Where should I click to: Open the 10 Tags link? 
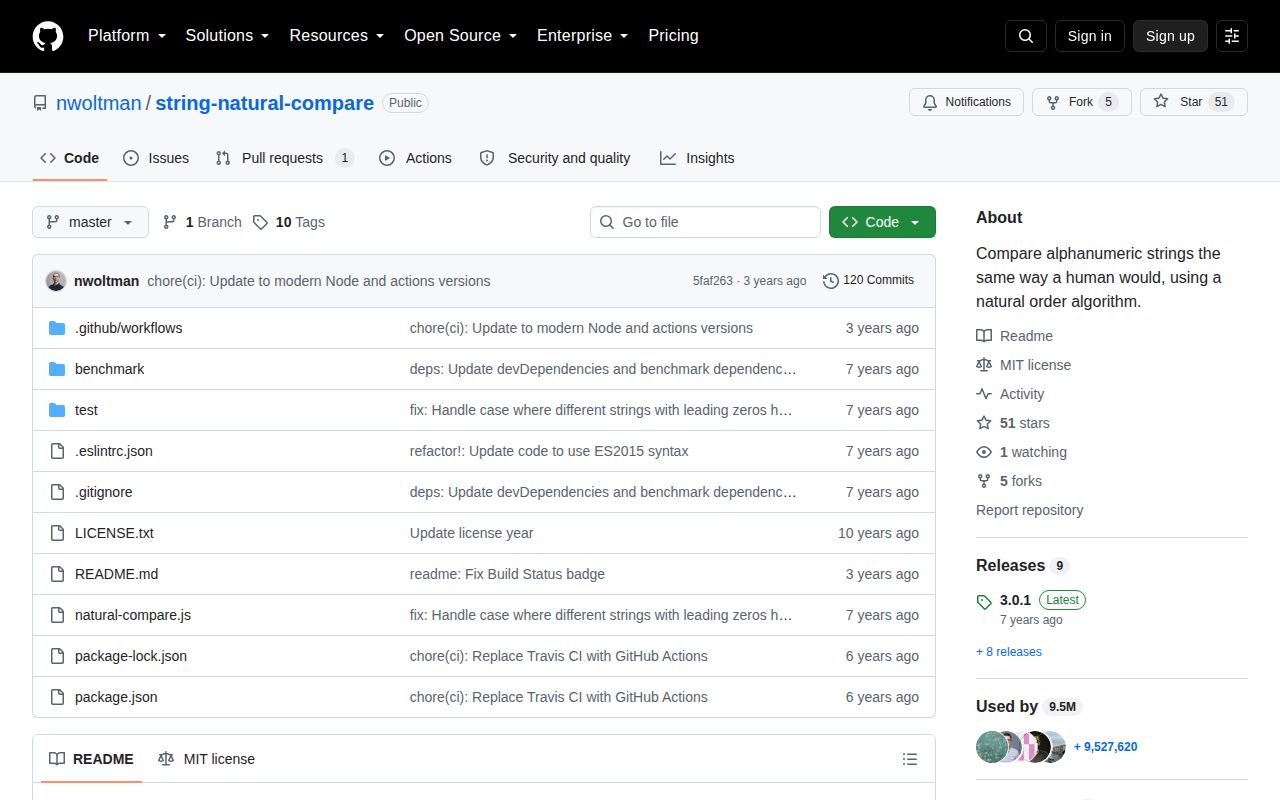[x=289, y=222]
